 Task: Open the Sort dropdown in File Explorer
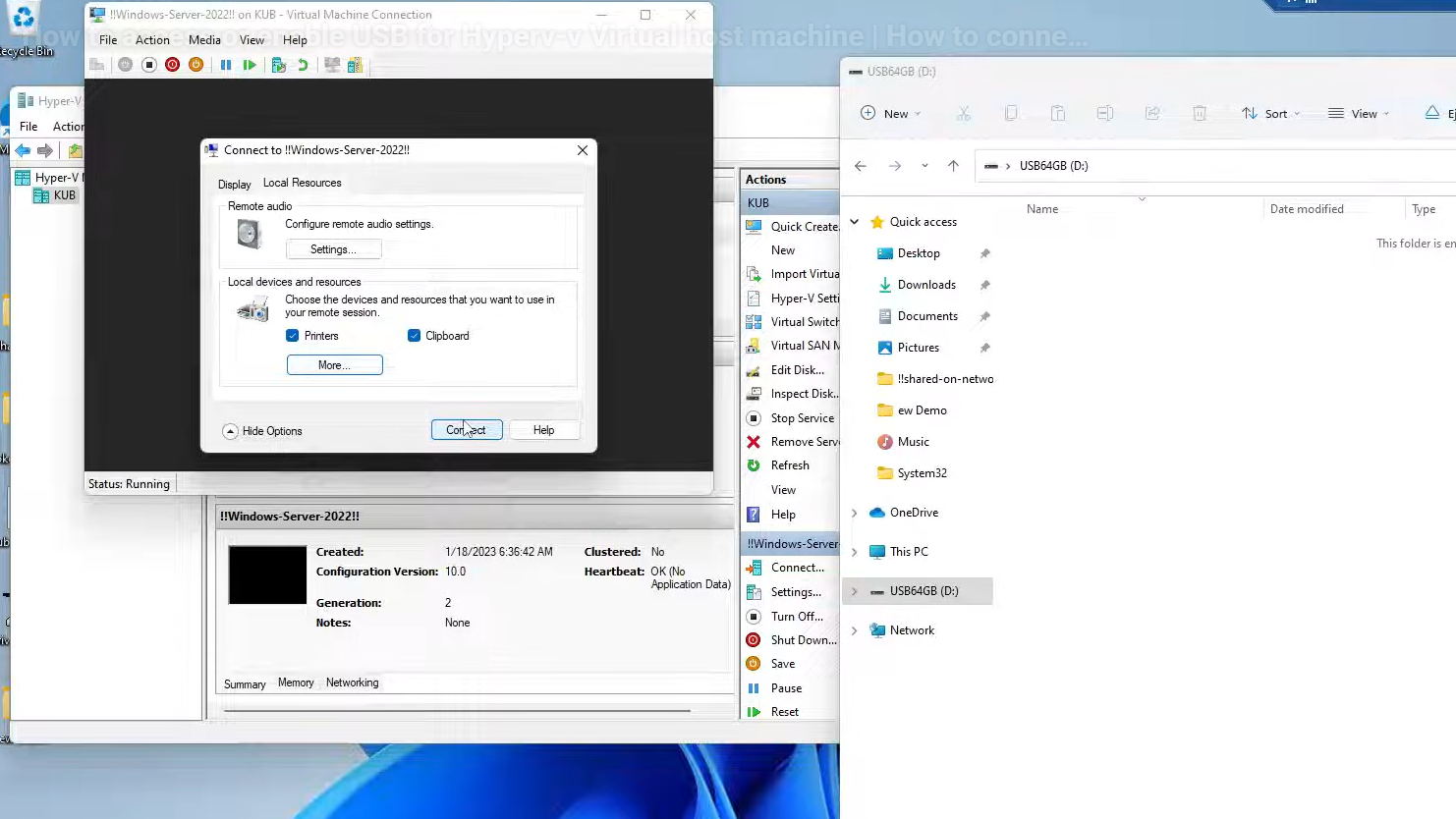[x=1270, y=113]
